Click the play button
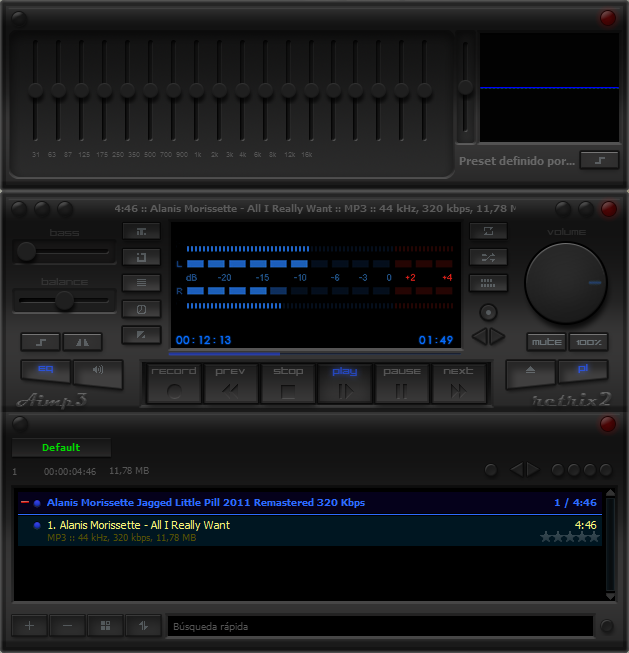This screenshot has width=629, height=653. pyautogui.click(x=344, y=384)
